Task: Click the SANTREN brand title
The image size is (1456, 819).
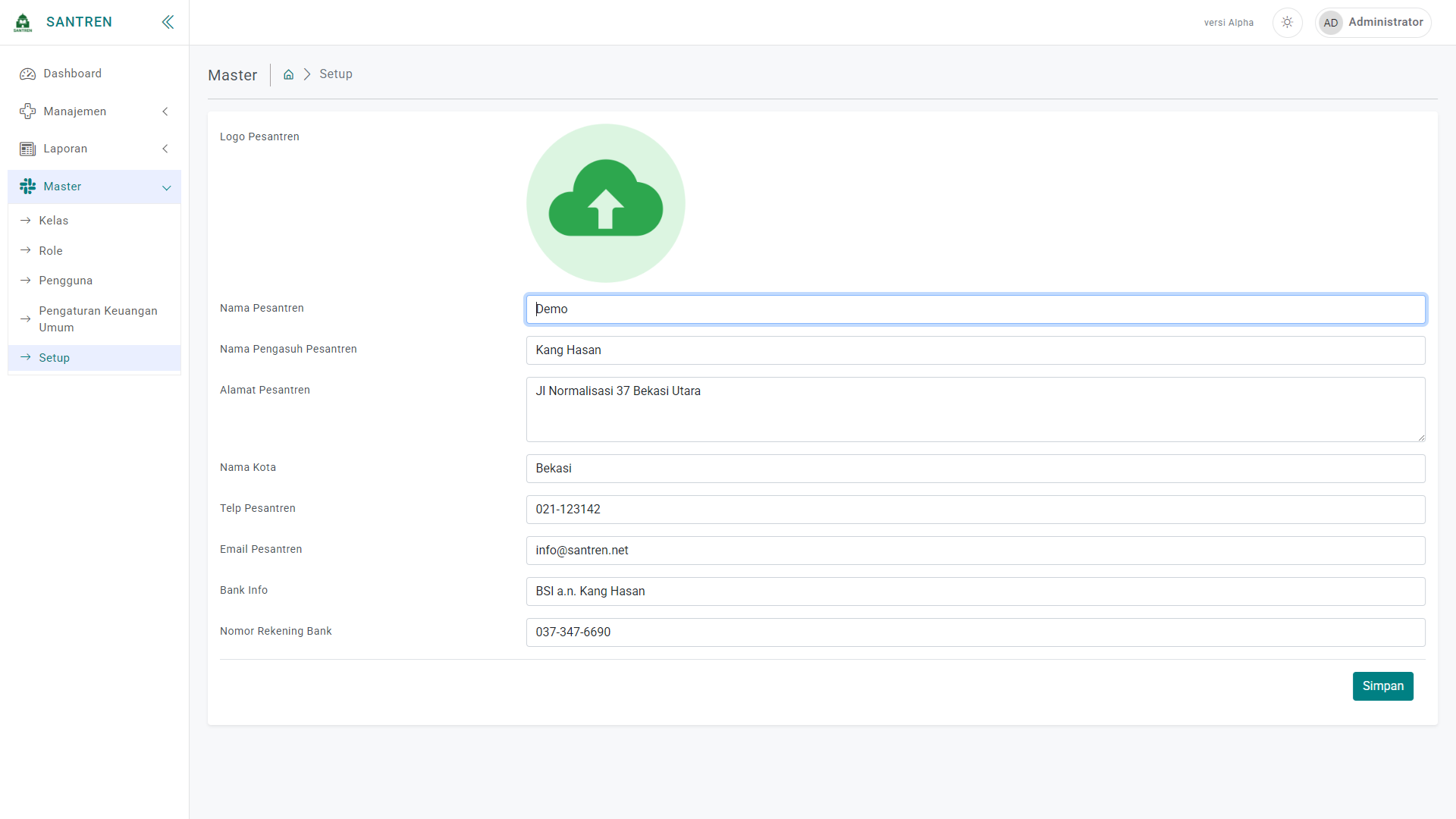Action: pos(79,22)
